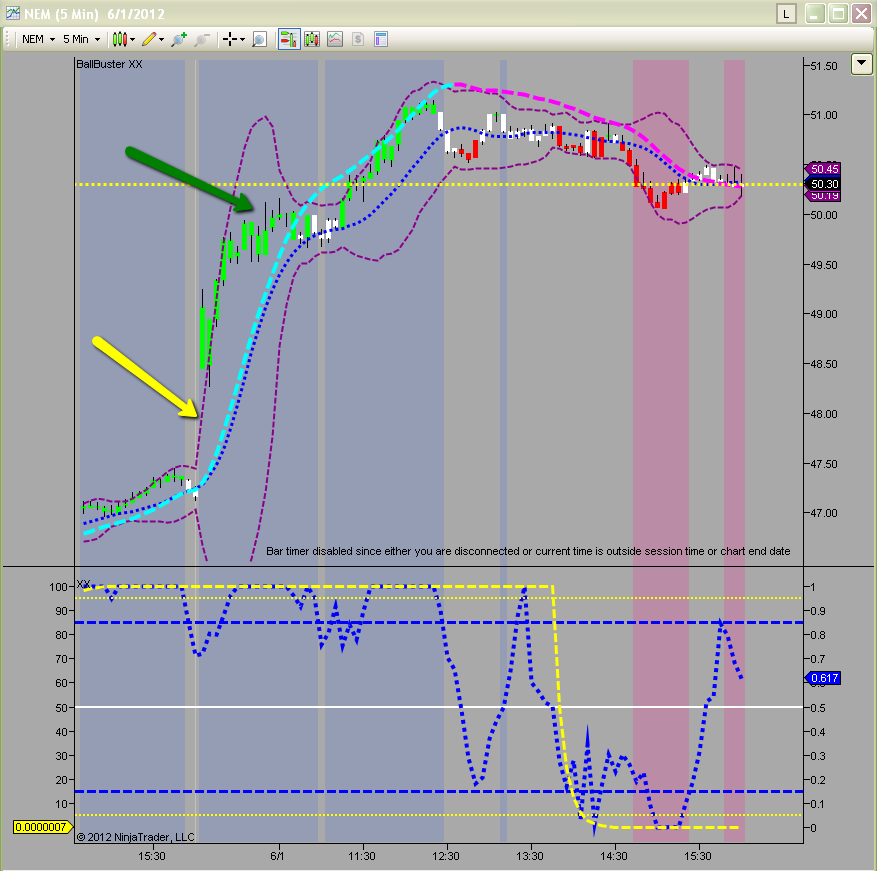Click the Strategies dollar document icon
The height and width of the screenshot is (871, 877).
pyautogui.click(x=358, y=39)
